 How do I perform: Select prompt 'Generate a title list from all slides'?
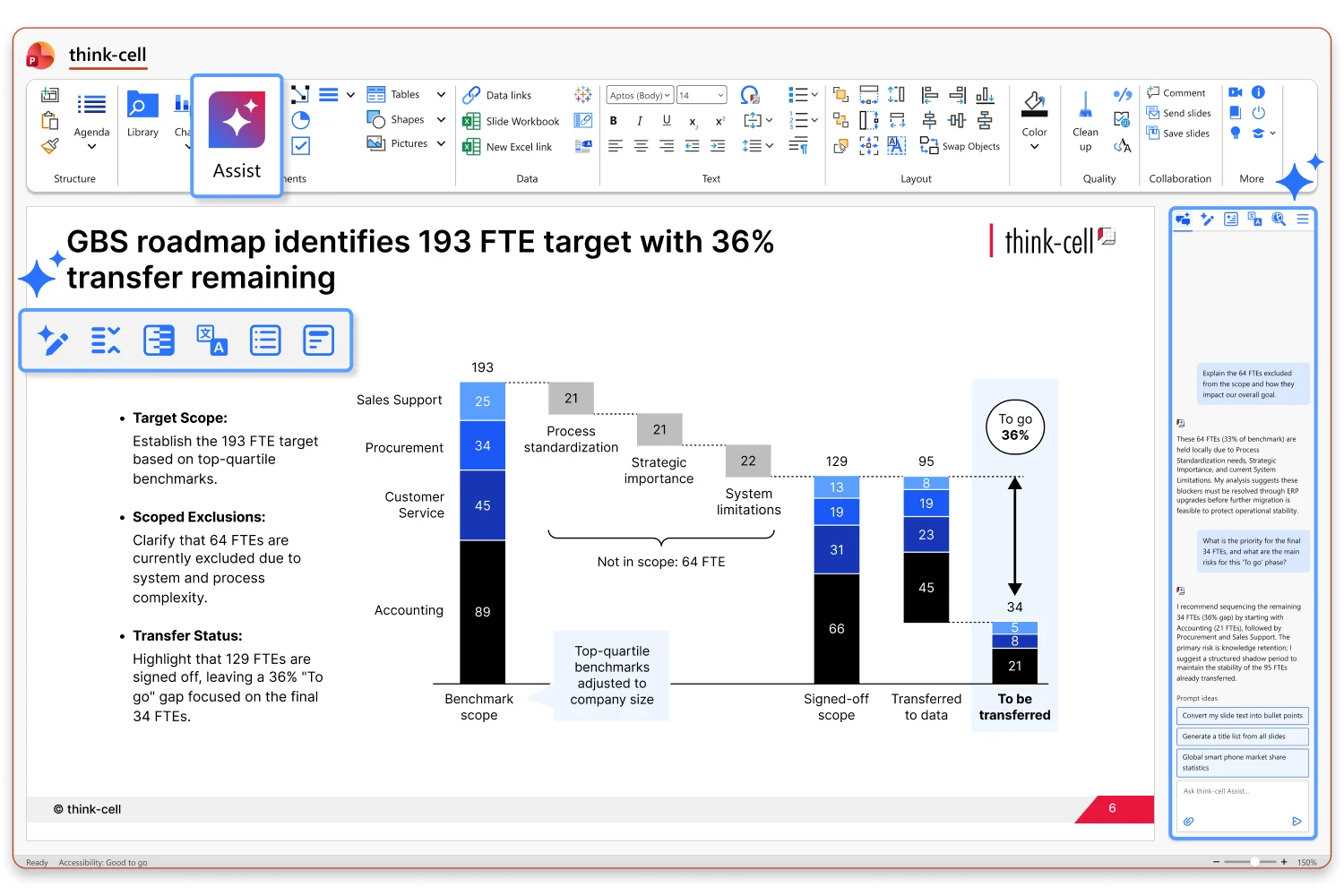tap(1243, 737)
